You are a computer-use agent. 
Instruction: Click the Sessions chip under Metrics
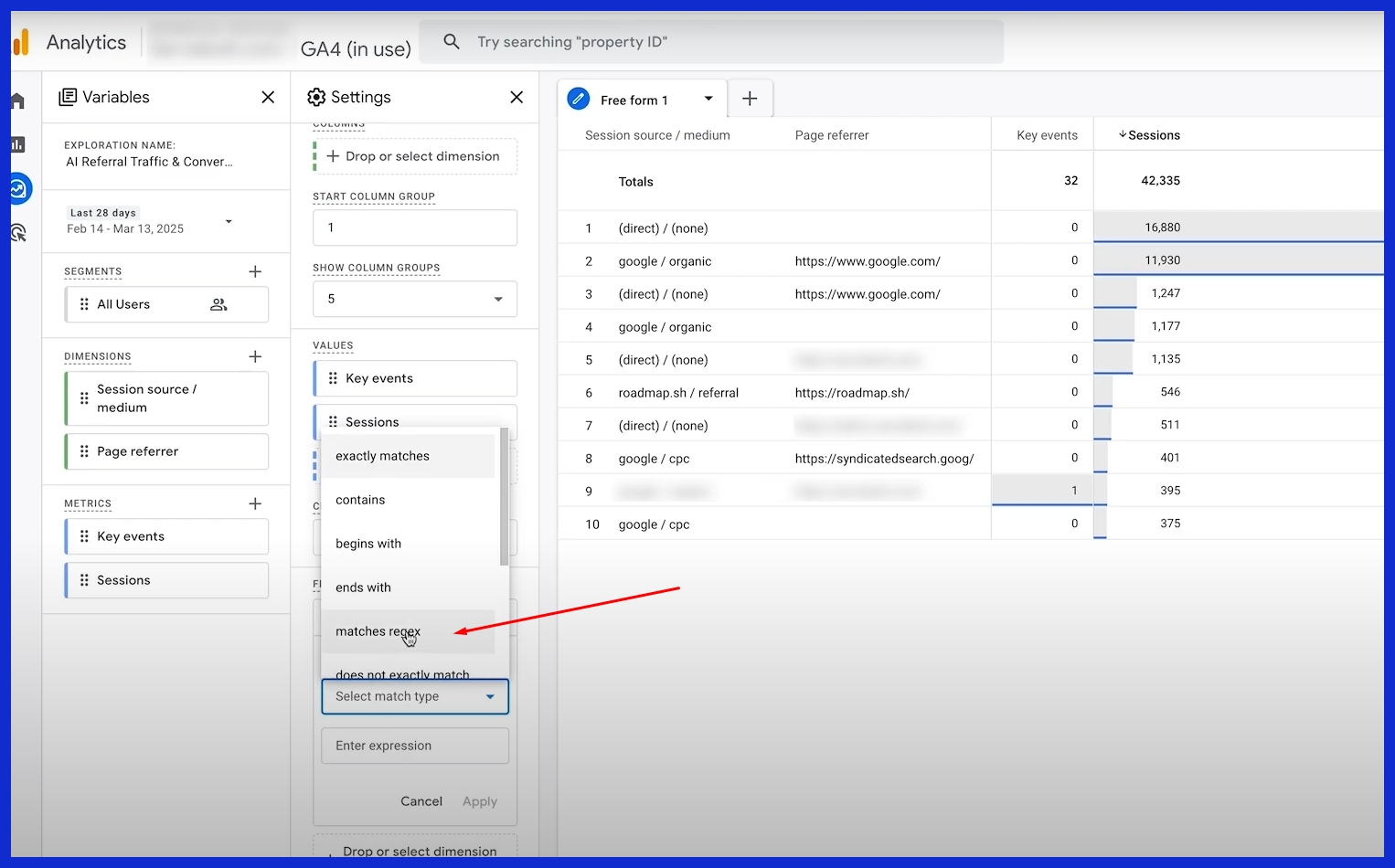point(166,580)
